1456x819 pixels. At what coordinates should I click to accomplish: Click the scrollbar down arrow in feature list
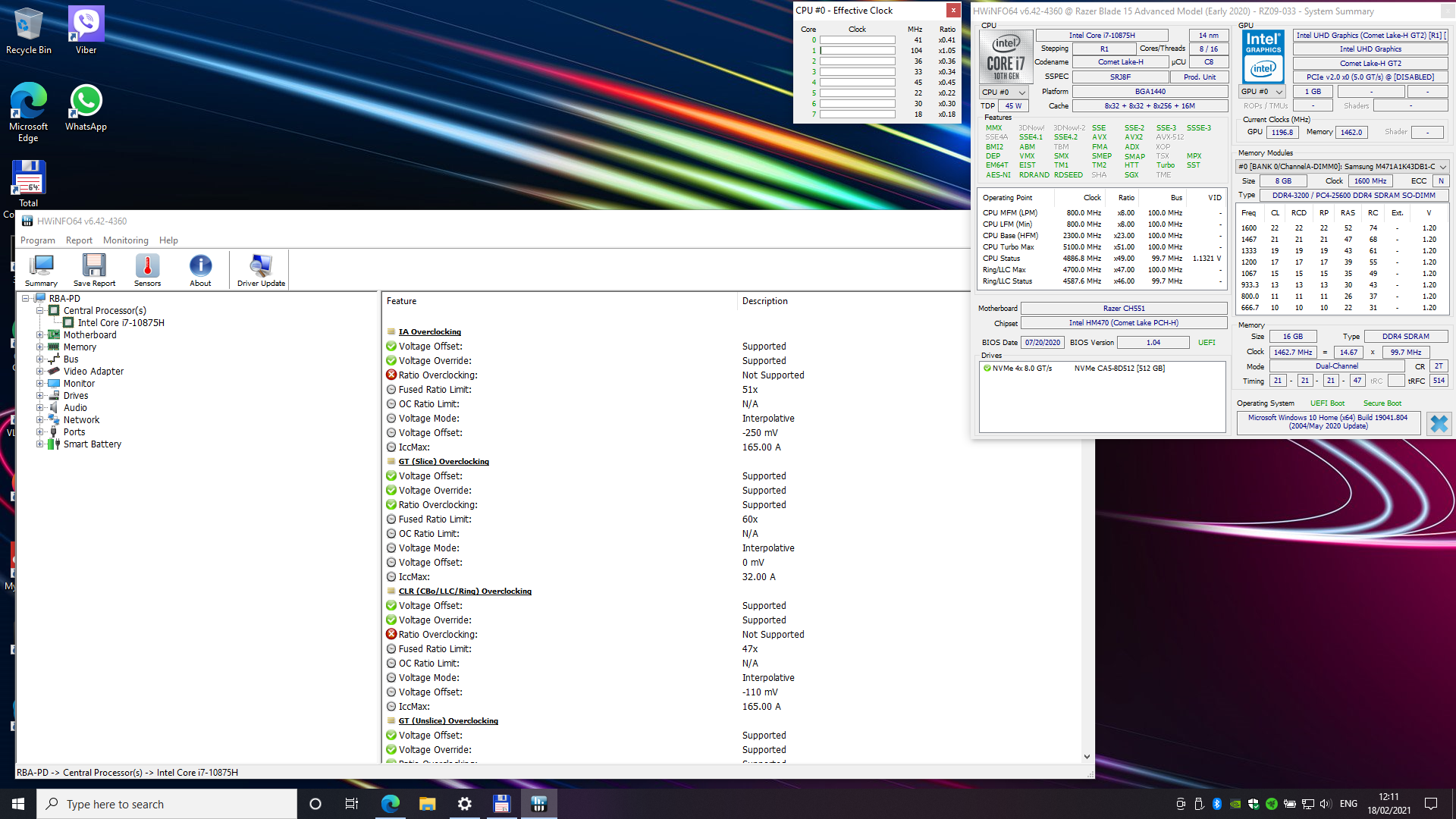pos(1087,757)
